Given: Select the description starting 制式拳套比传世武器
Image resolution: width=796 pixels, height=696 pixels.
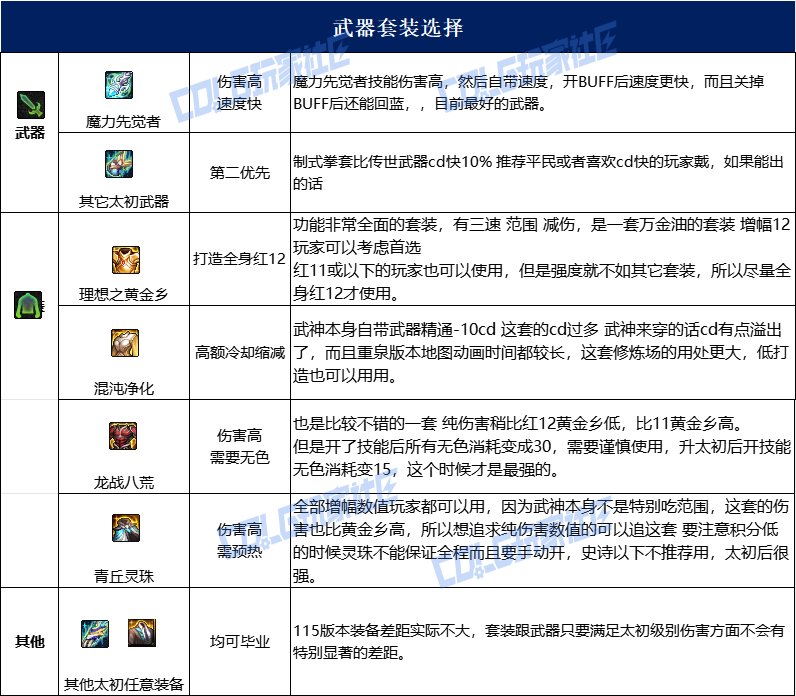Looking at the screenshot, I should (539, 173).
